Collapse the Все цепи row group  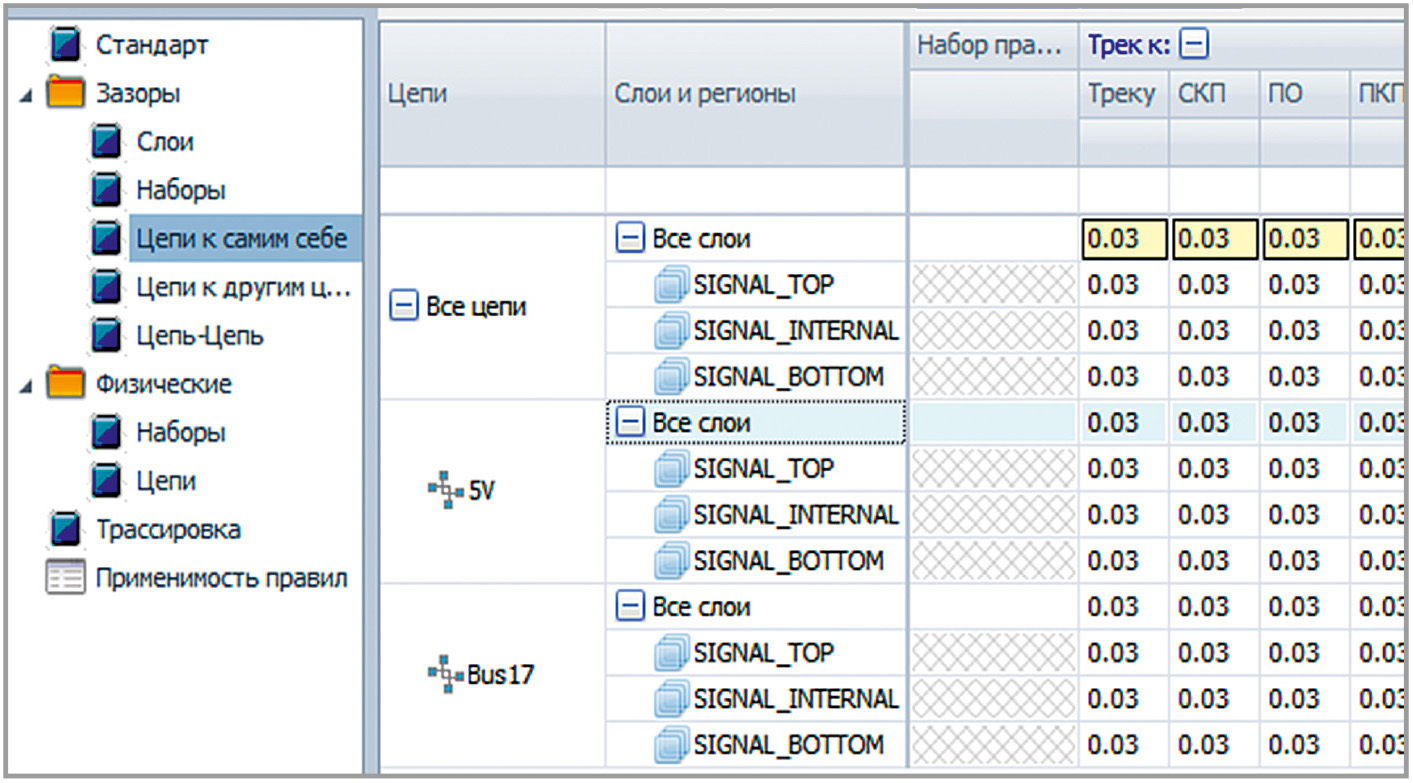pyautogui.click(x=403, y=308)
